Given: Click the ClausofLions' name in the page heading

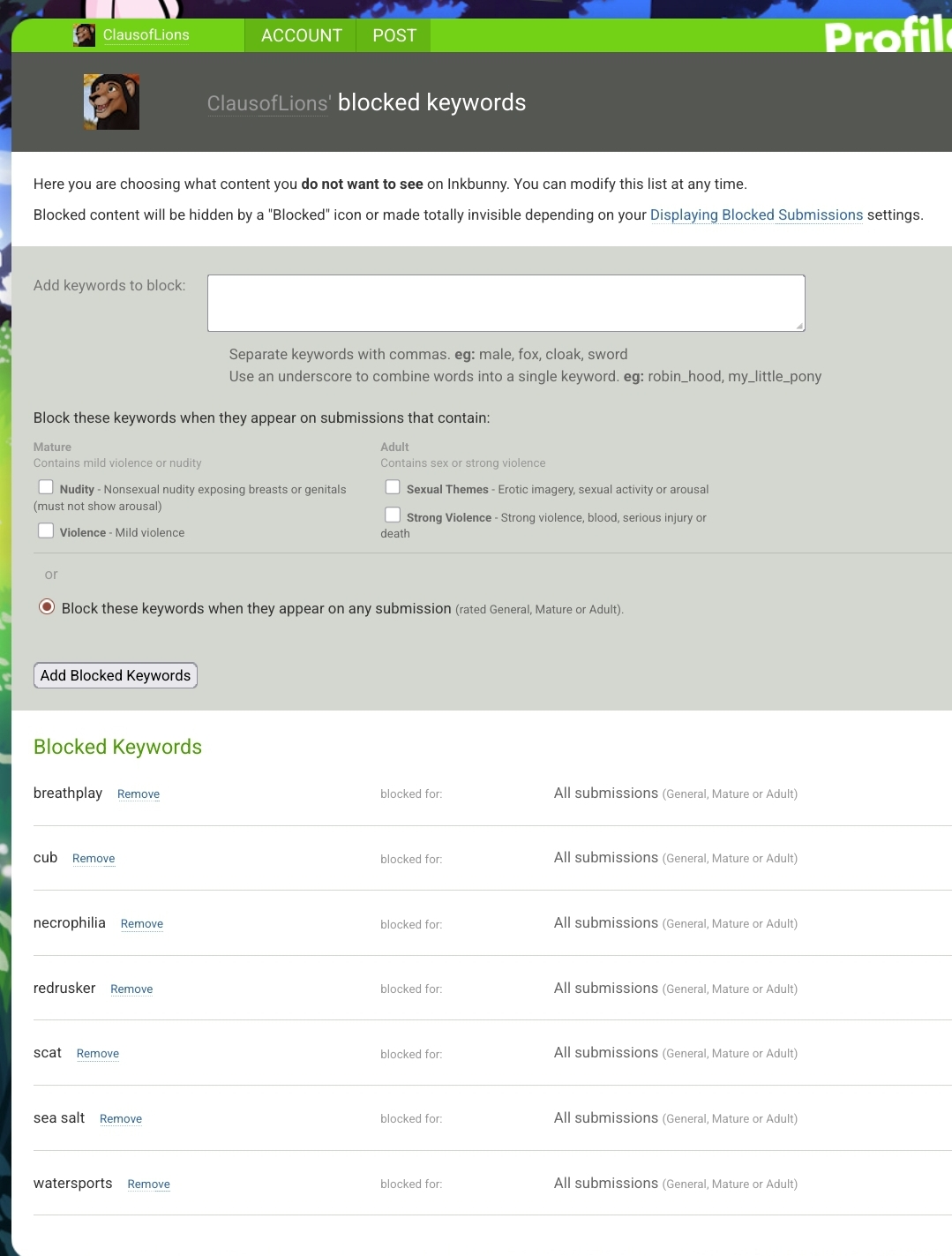Looking at the screenshot, I should pos(269,103).
